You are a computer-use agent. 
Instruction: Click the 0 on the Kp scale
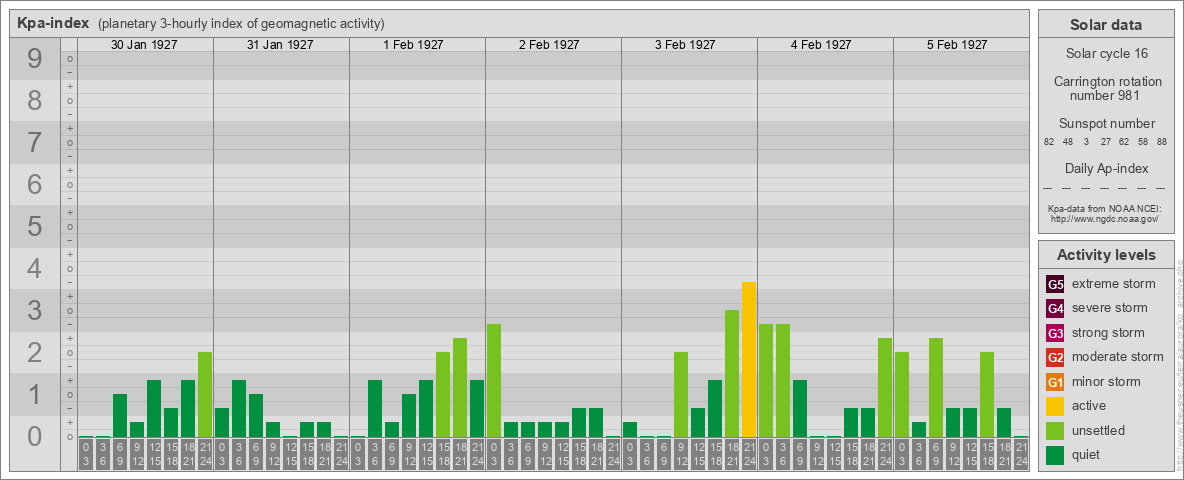(35, 436)
